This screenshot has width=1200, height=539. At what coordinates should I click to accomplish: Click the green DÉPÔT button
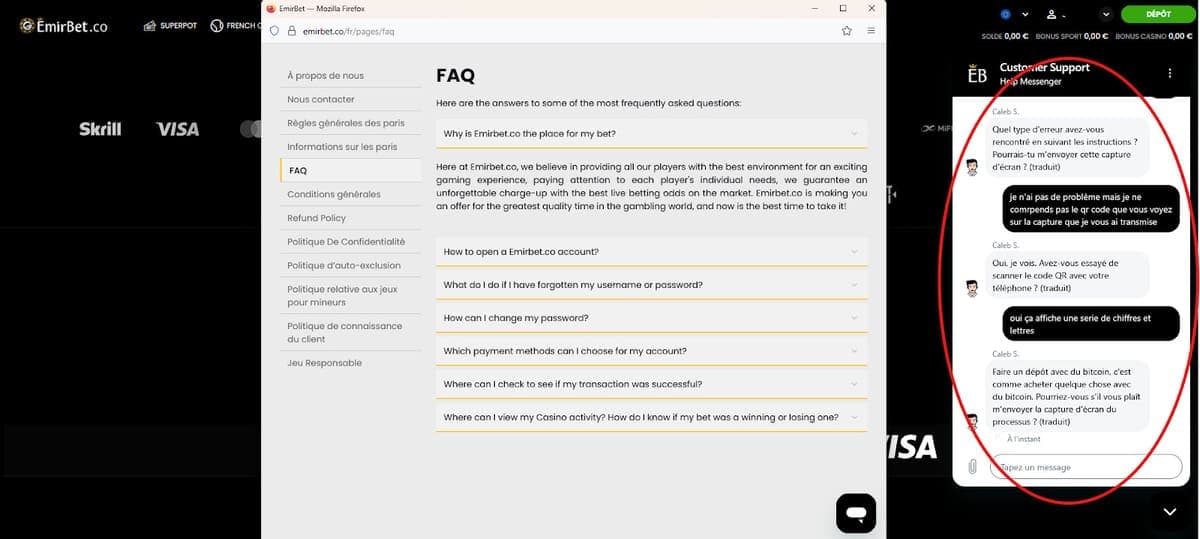tap(1157, 14)
